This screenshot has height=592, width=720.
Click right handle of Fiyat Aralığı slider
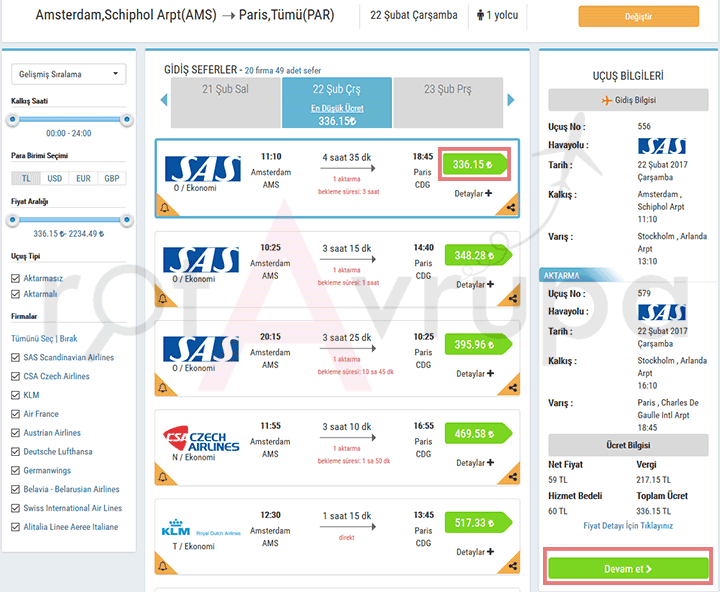(126, 219)
